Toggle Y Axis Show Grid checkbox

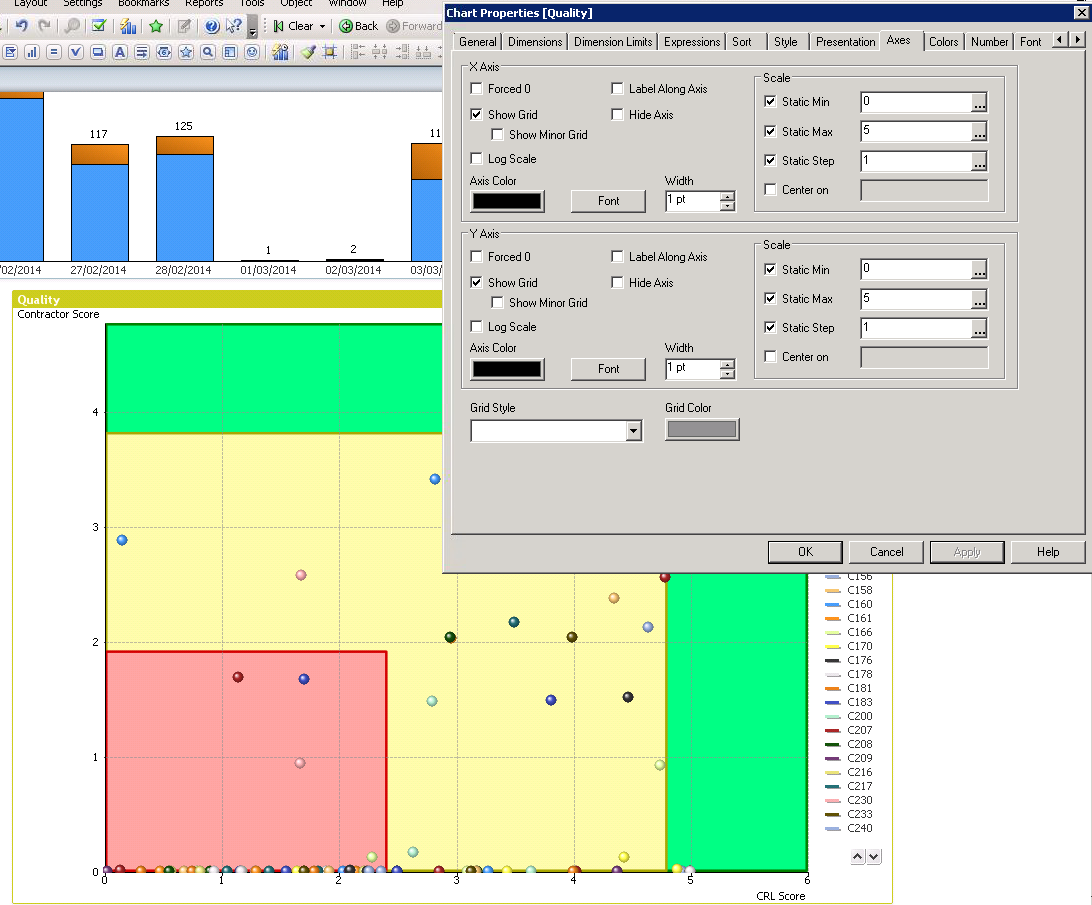coord(476,283)
